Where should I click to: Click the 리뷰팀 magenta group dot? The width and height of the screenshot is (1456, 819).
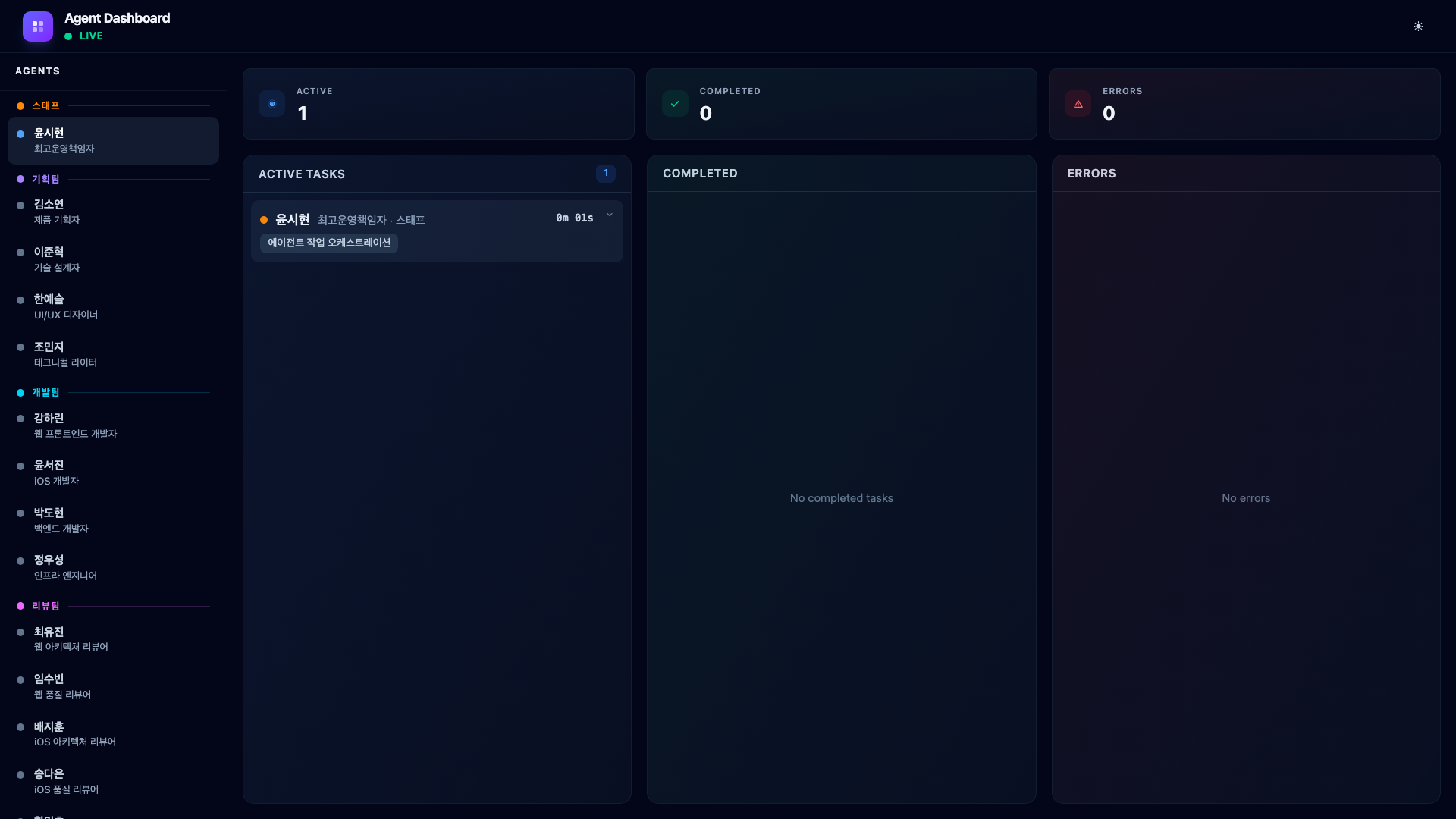point(20,606)
